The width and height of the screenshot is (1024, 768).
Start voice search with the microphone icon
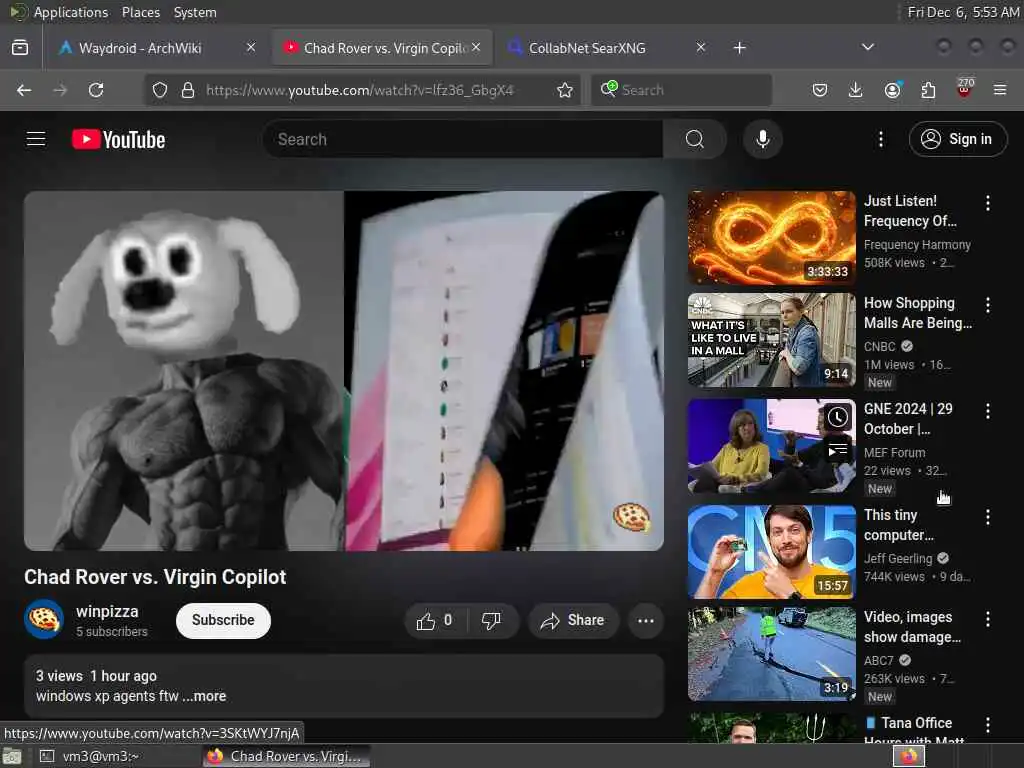coord(762,139)
